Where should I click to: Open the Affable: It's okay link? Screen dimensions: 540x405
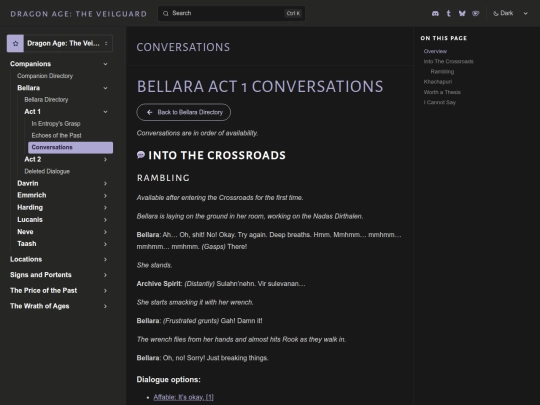coord(183,397)
